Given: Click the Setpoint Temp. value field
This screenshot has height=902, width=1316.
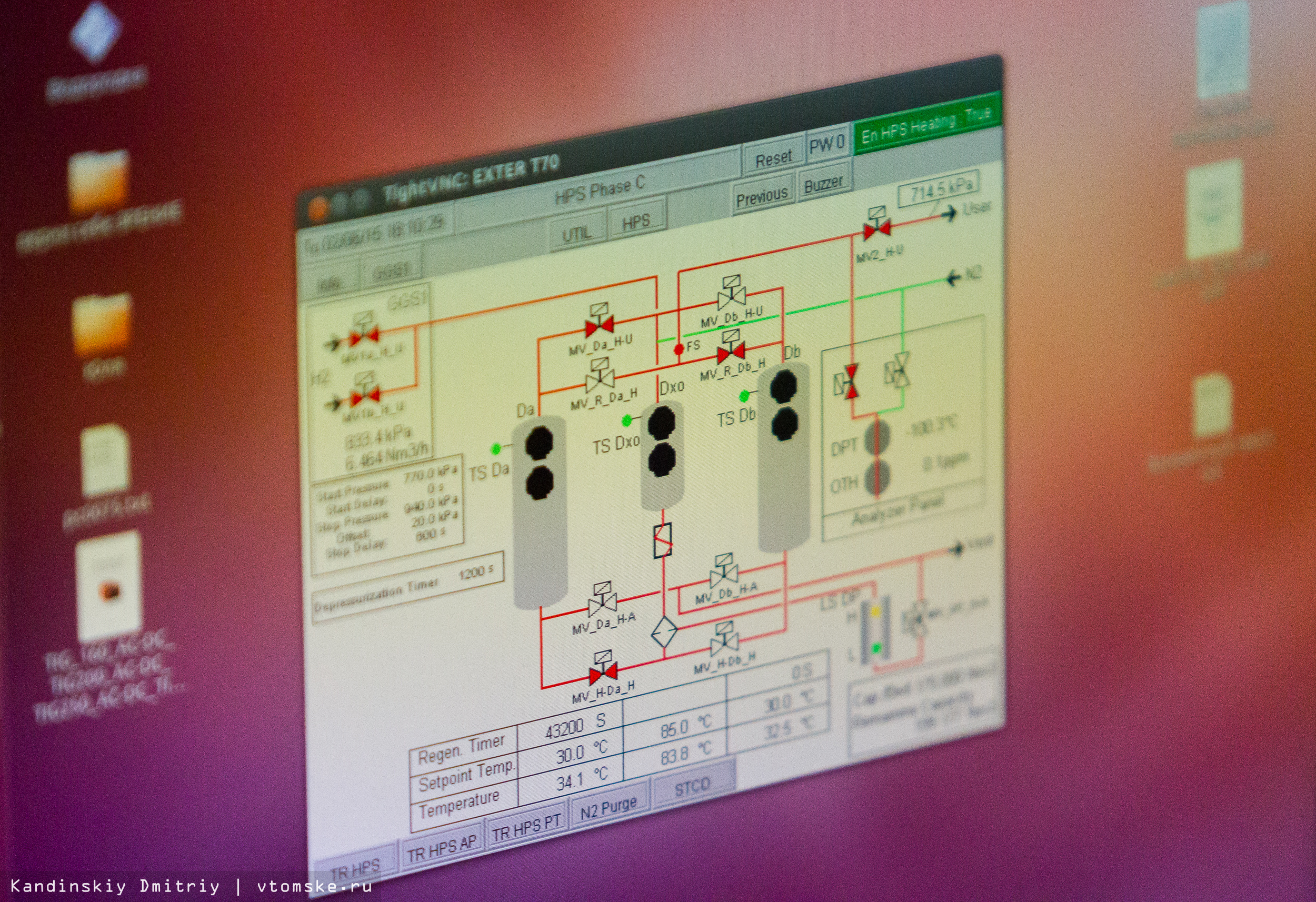Looking at the screenshot, I should click(571, 754).
